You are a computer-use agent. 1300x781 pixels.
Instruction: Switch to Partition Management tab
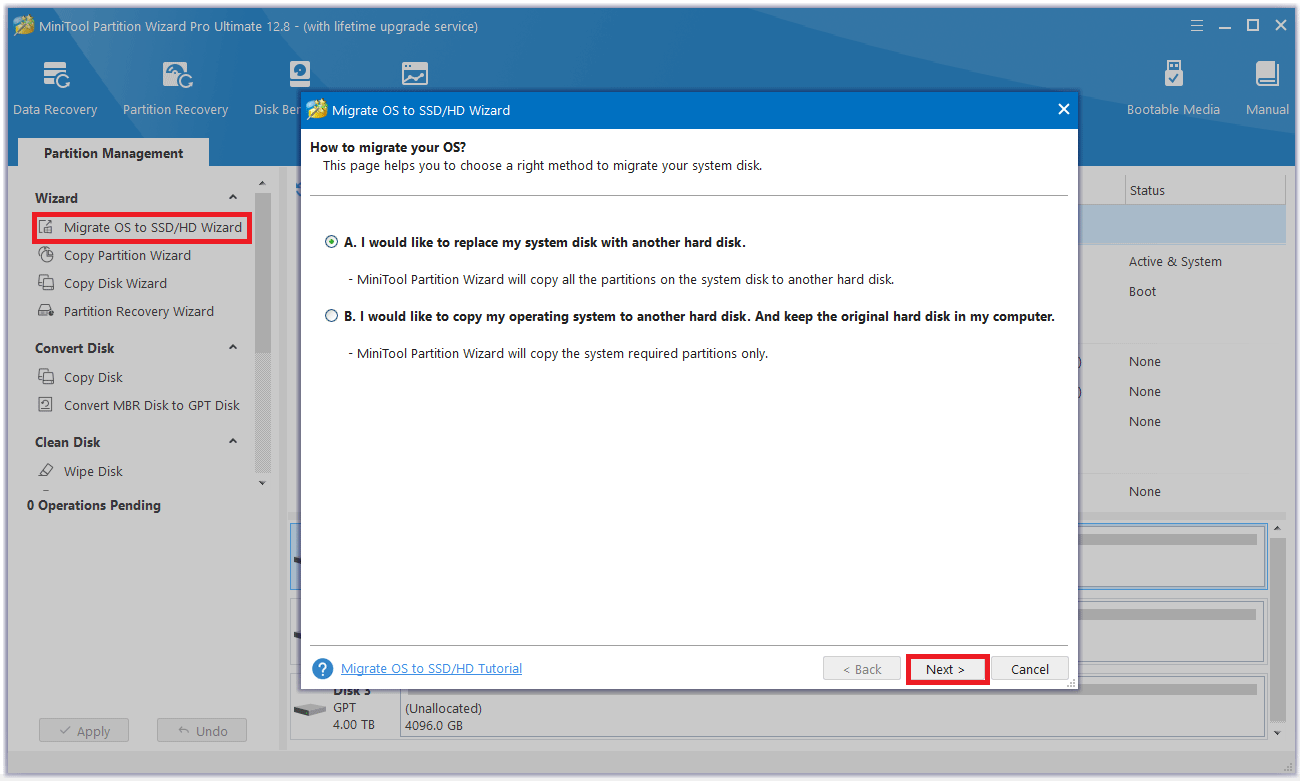(x=114, y=153)
